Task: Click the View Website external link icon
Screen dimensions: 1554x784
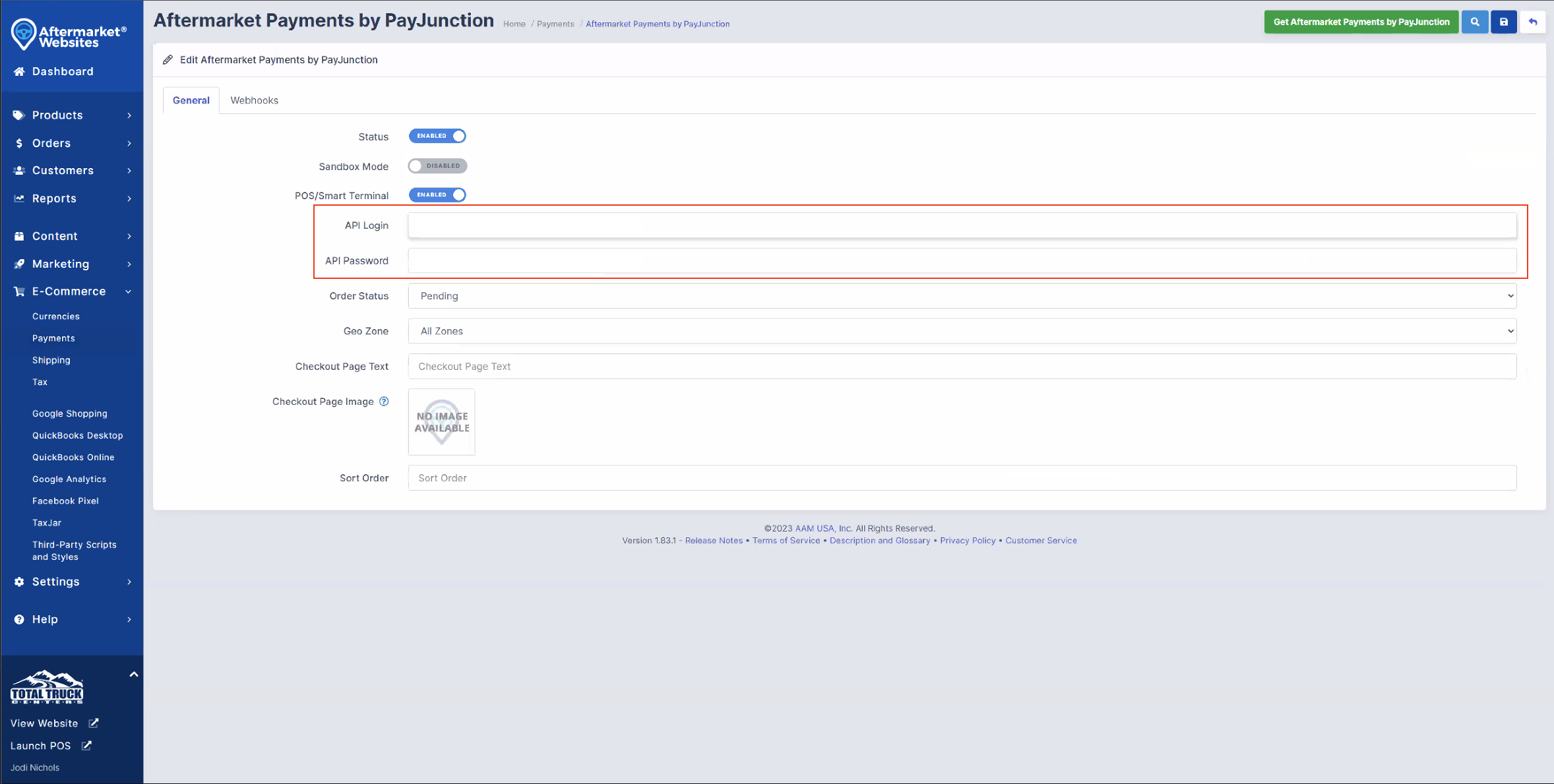Action: pos(94,723)
